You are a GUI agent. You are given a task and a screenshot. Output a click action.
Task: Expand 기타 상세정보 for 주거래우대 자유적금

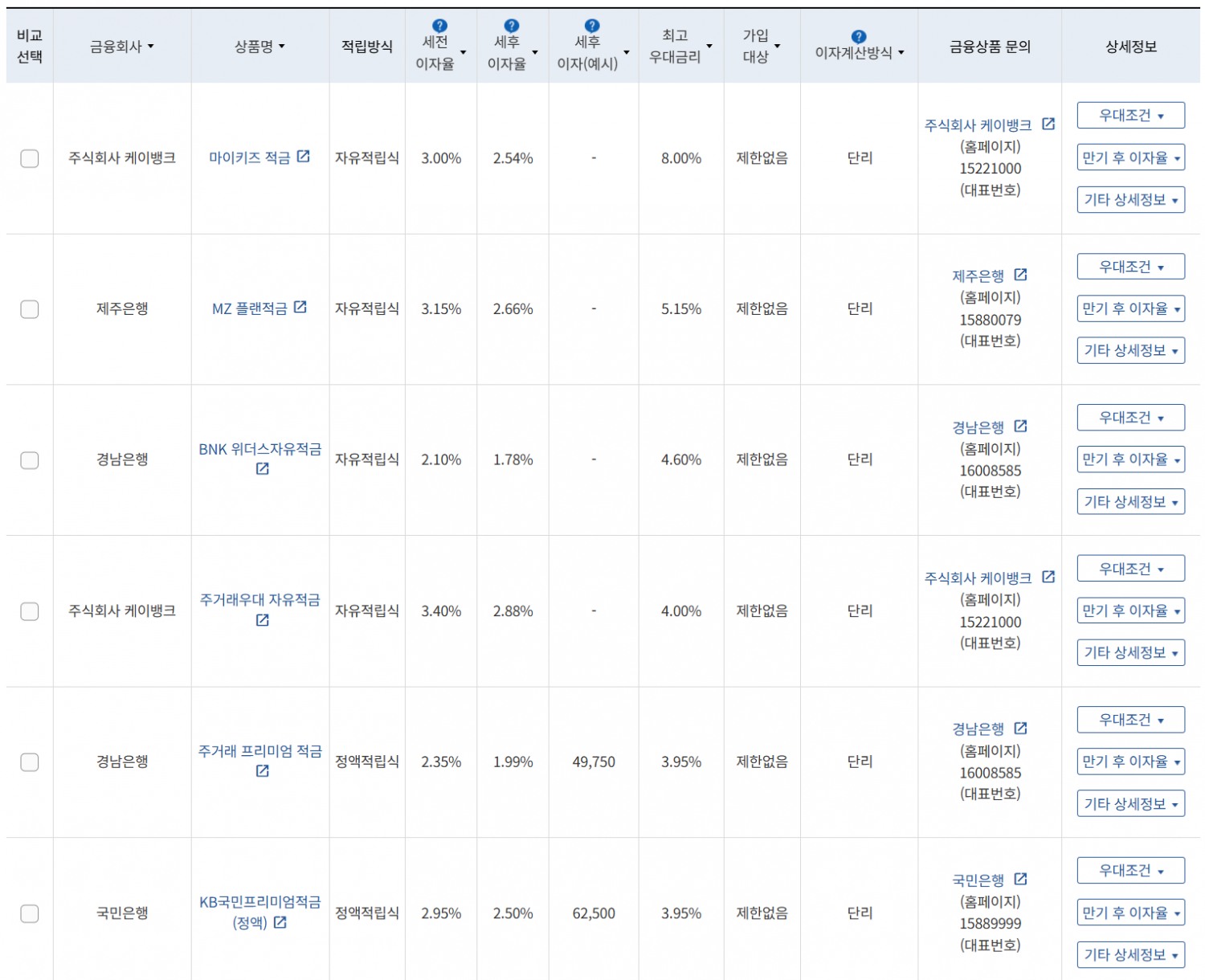pyautogui.click(x=1131, y=653)
